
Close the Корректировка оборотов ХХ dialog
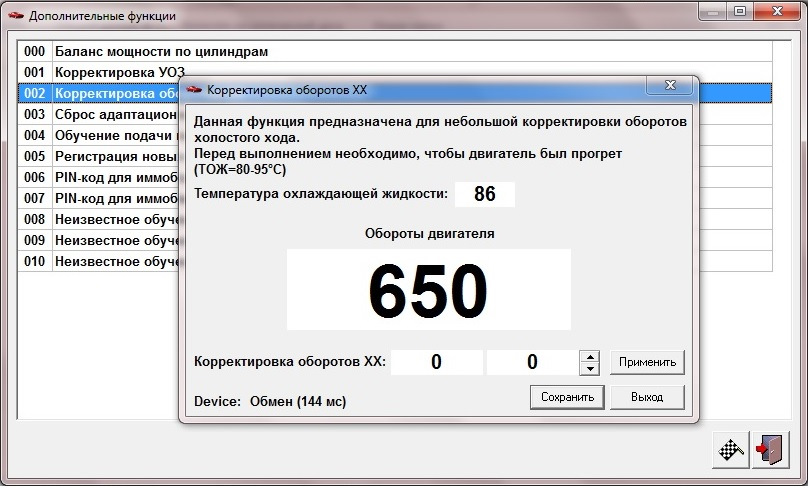669,86
